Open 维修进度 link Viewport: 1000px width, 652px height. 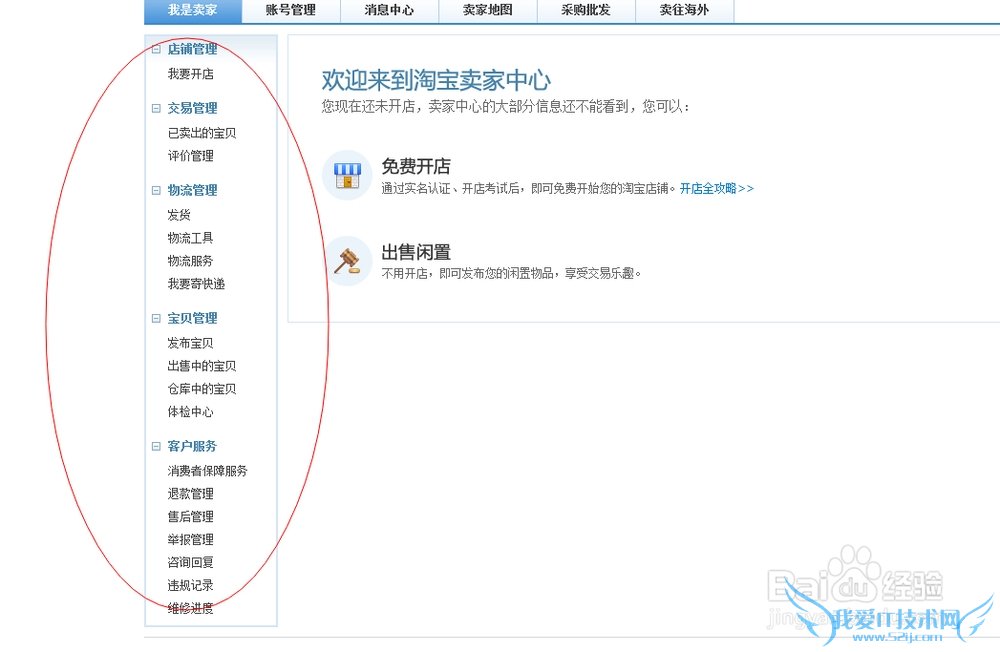191,608
